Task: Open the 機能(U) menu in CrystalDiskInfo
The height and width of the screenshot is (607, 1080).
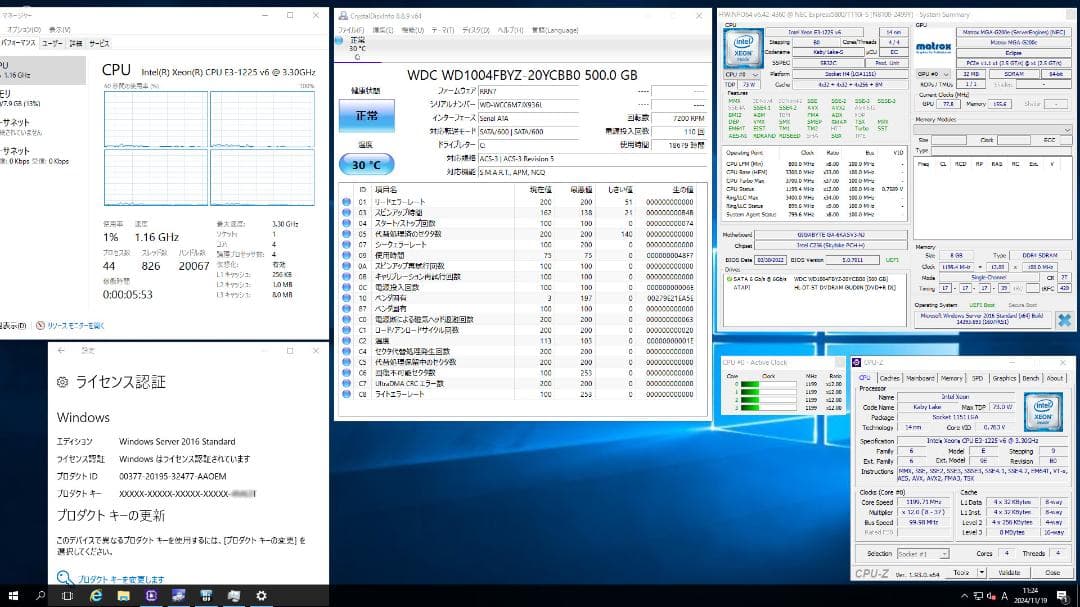Action: [x=412, y=29]
